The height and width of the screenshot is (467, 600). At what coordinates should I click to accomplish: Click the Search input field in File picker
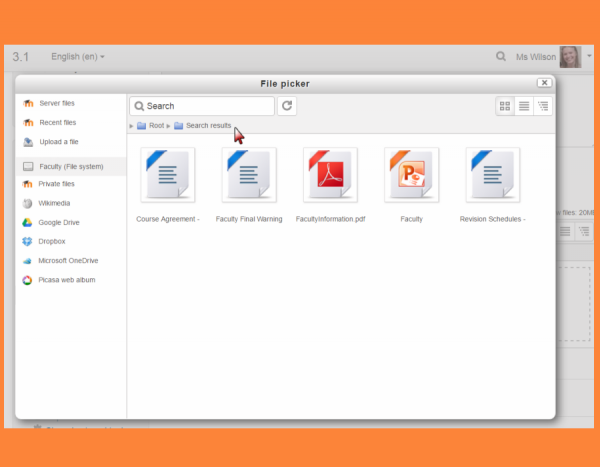(x=202, y=106)
